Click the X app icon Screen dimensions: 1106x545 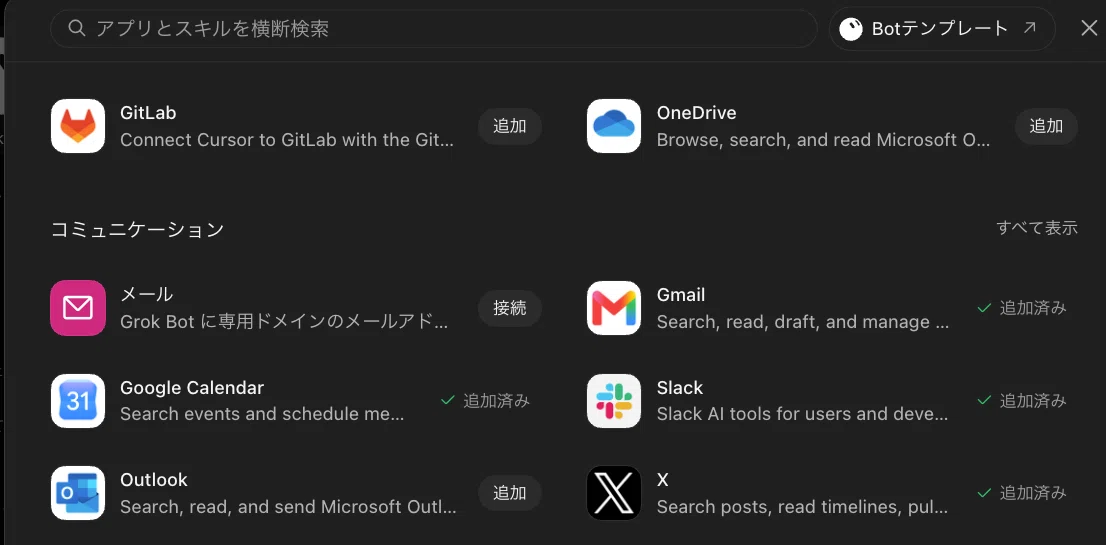coord(614,493)
